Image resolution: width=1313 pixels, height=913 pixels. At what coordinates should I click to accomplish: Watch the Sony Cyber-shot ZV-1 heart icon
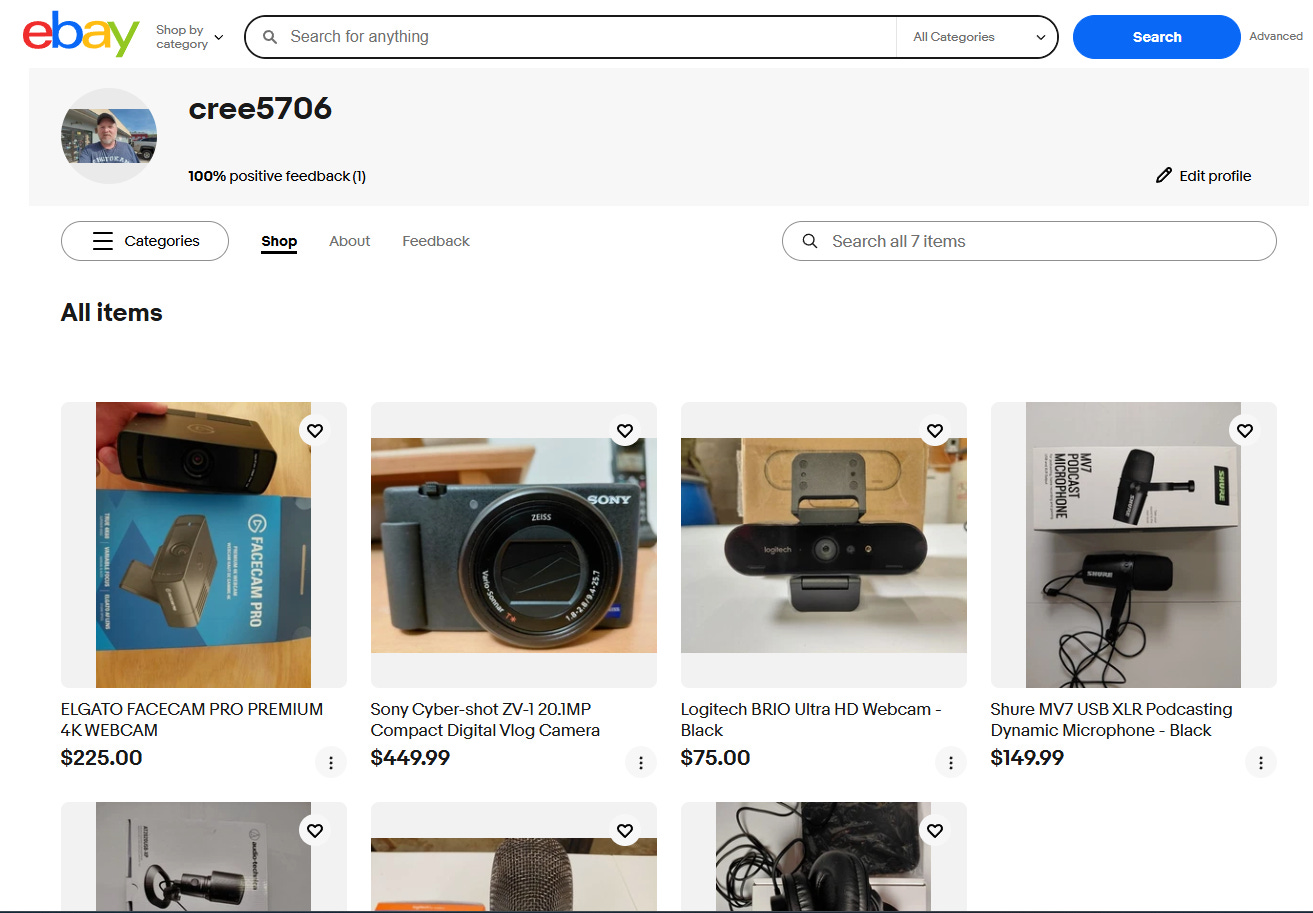tap(625, 431)
